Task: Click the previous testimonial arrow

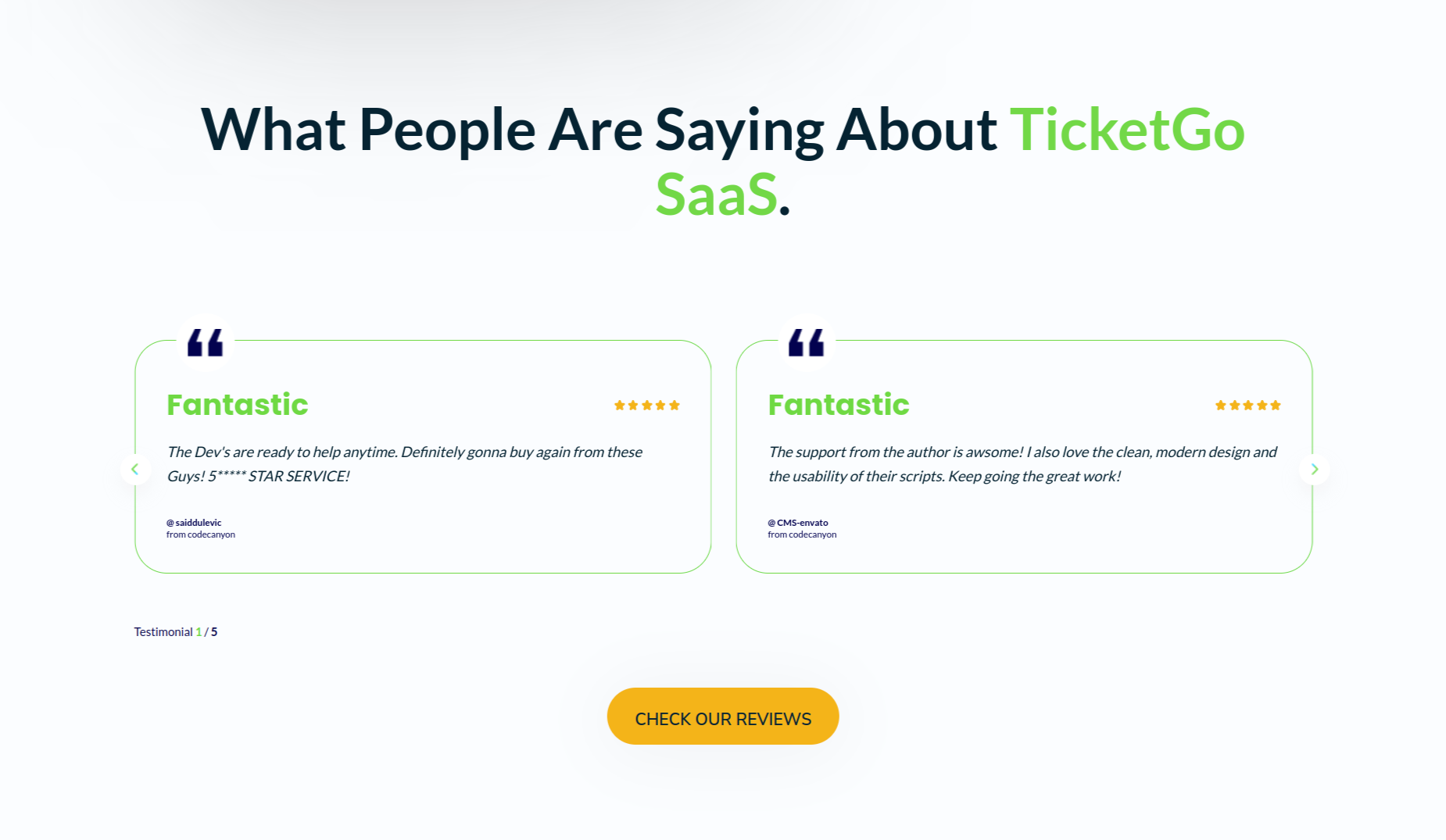Action: click(x=135, y=469)
